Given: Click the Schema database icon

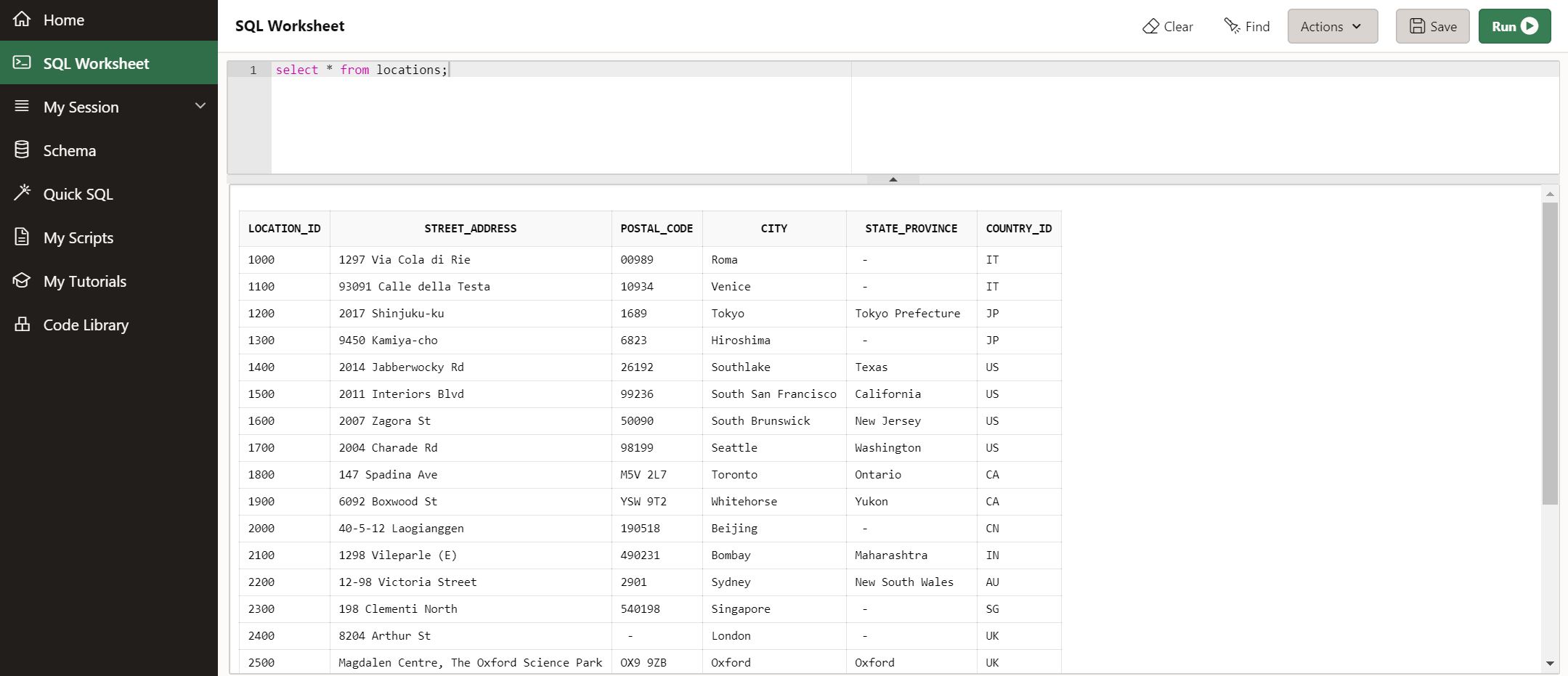Looking at the screenshot, I should point(22,150).
